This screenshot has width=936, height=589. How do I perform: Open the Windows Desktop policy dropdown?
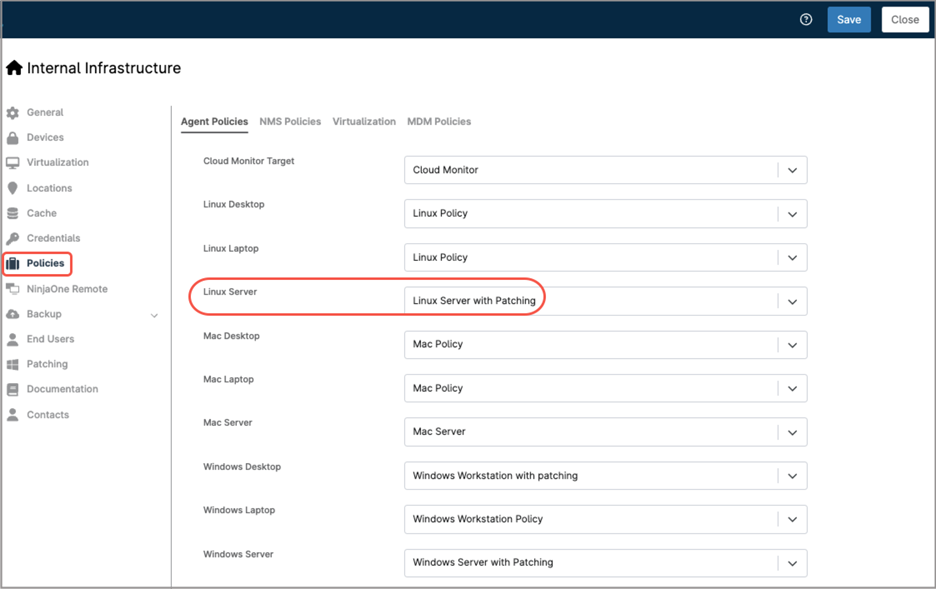[x=789, y=475]
